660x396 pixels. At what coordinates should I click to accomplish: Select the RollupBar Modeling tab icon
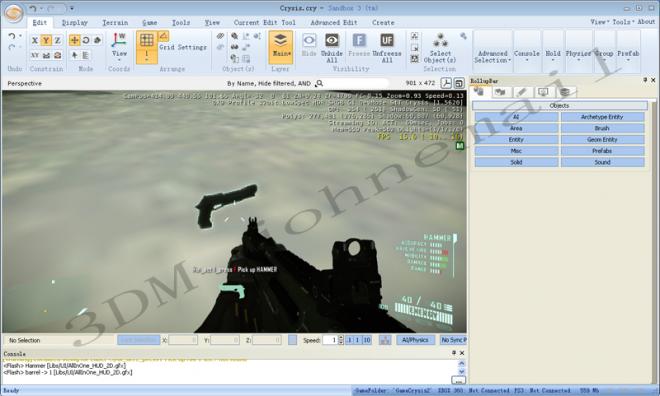[522, 92]
